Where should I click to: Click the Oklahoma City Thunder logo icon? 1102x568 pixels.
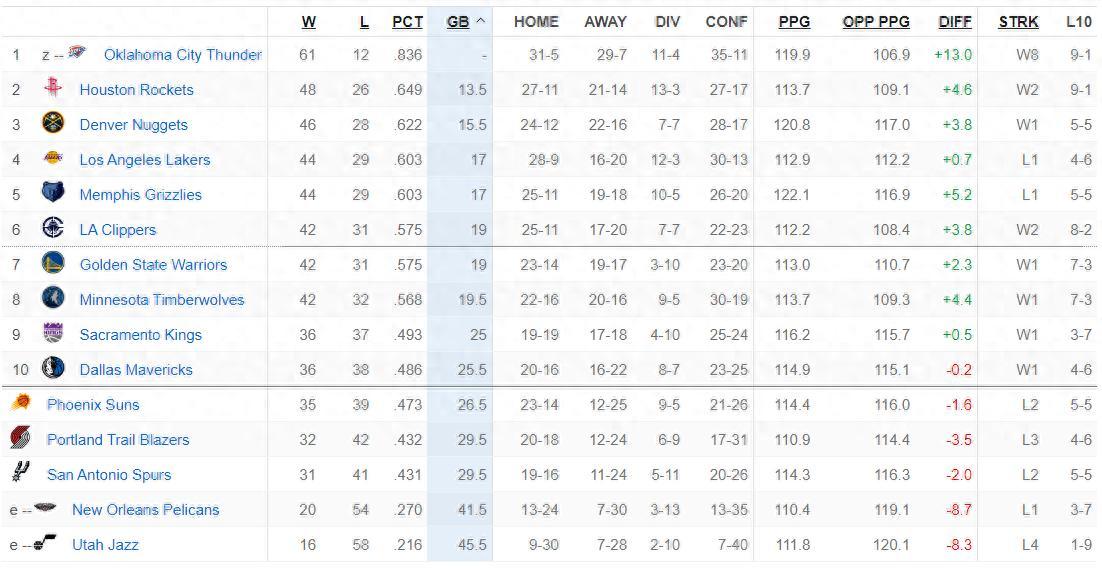pos(78,54)
